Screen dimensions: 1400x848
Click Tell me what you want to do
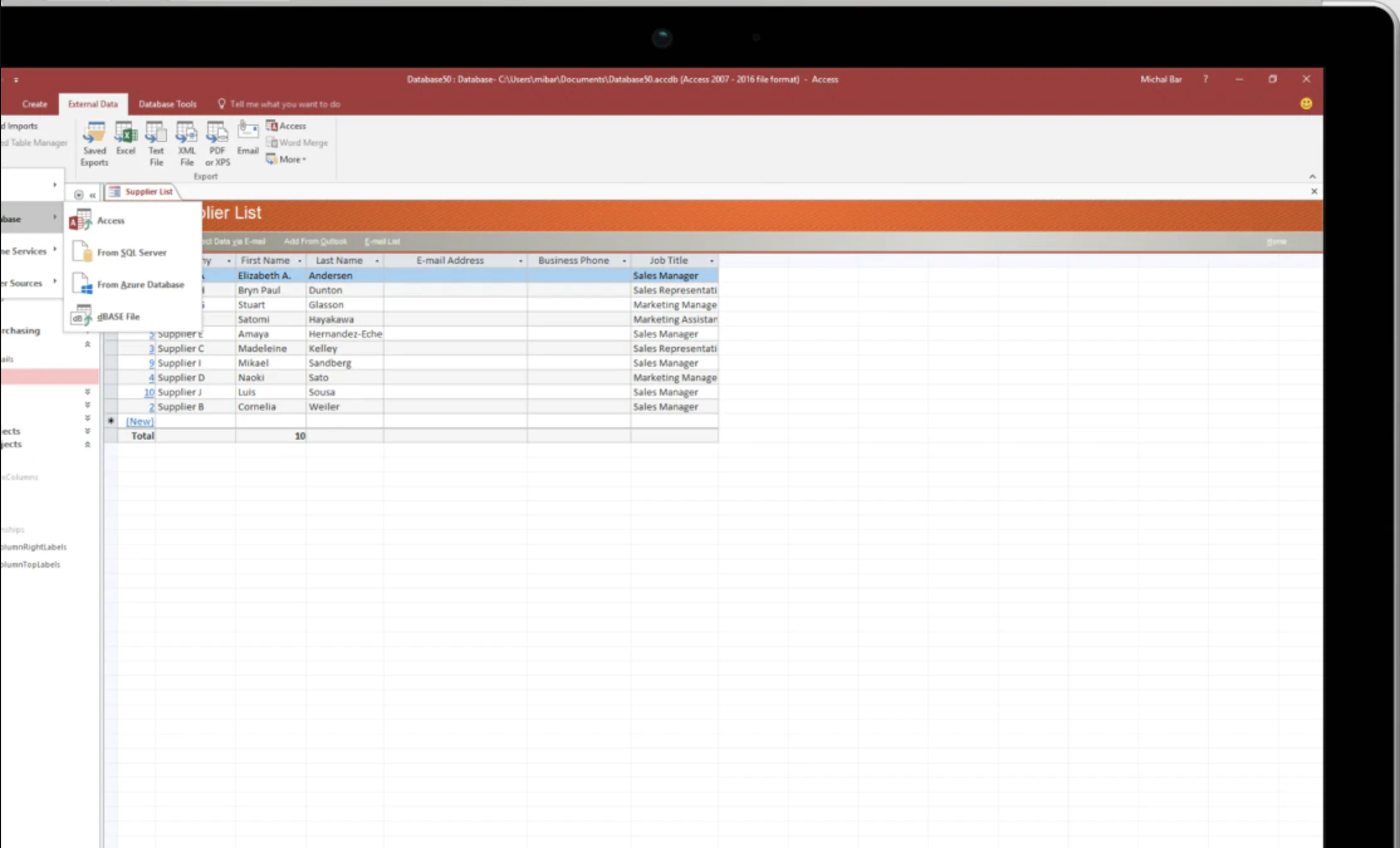(x=278, y=104)
